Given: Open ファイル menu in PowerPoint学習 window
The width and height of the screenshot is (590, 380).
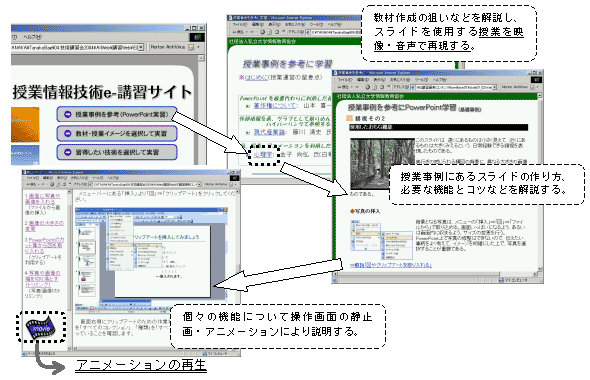Looking at the screenshot, I should click(344, 80).
